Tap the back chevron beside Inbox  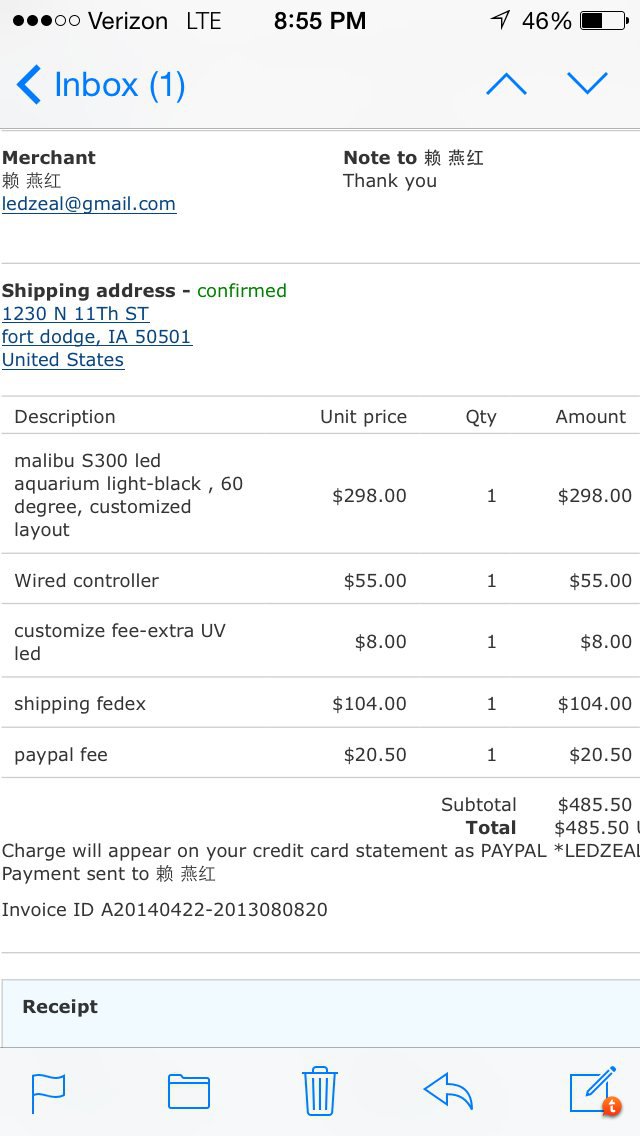[x=29, y=85]
